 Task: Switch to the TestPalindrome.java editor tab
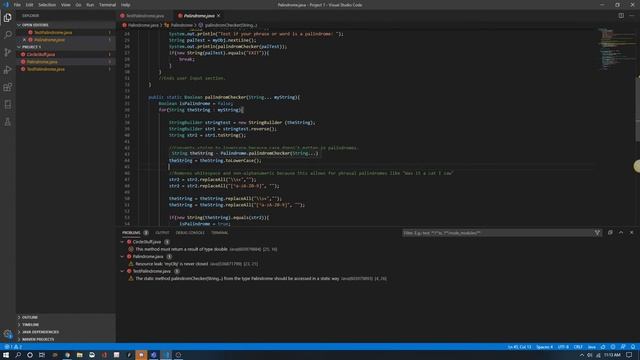pyautogui.click(x=144, y=16)
